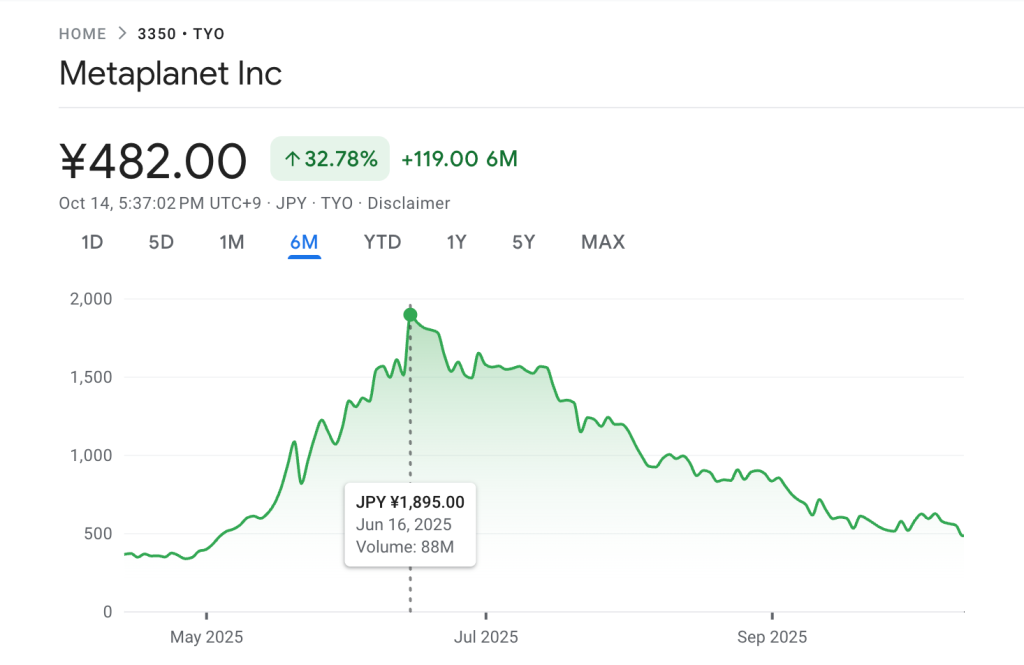
Task: Click the green up arrow in percent badge
Action: click(292, 159)
